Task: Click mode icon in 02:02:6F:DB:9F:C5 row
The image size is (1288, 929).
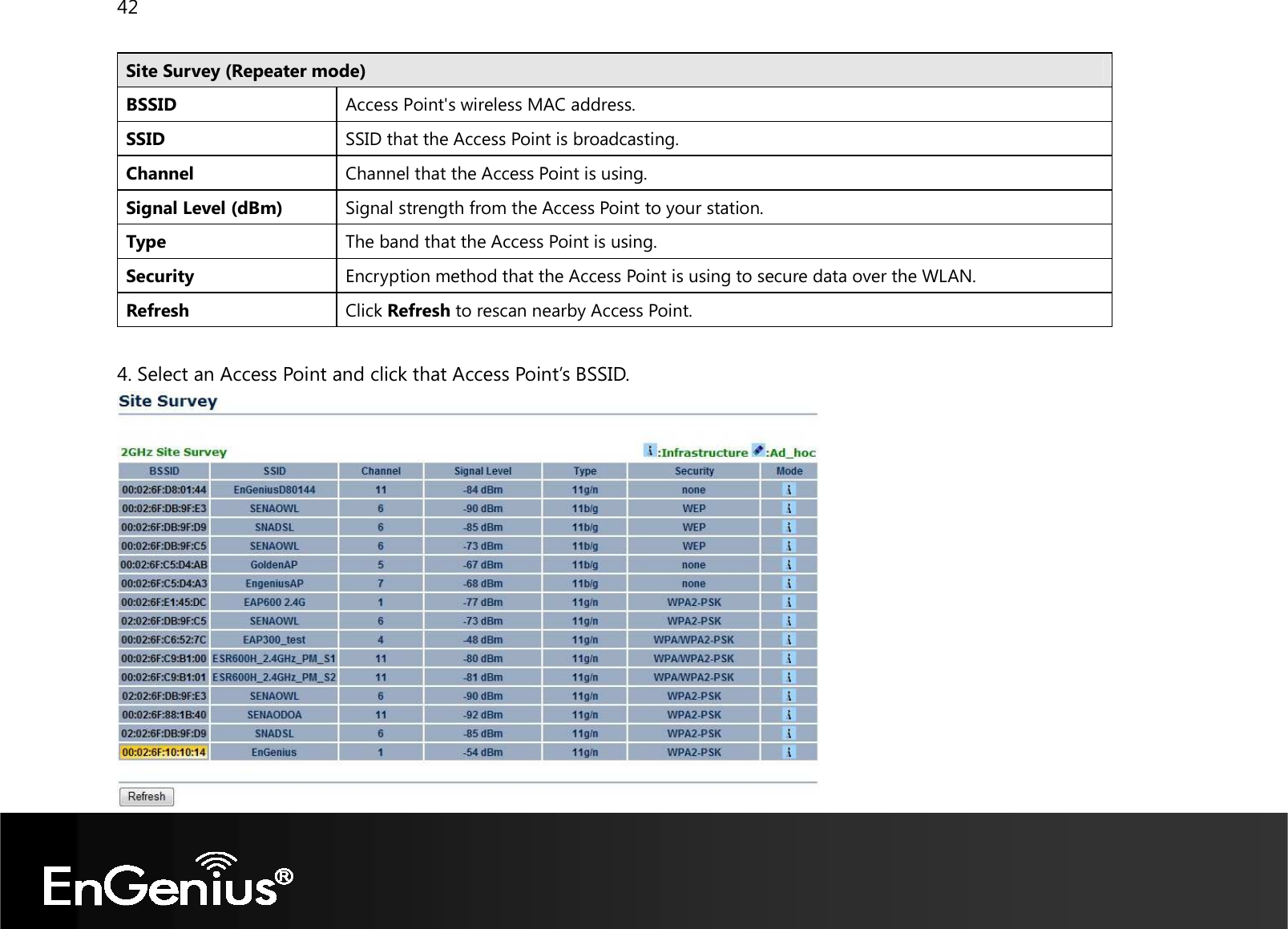Action: point(789,621)
